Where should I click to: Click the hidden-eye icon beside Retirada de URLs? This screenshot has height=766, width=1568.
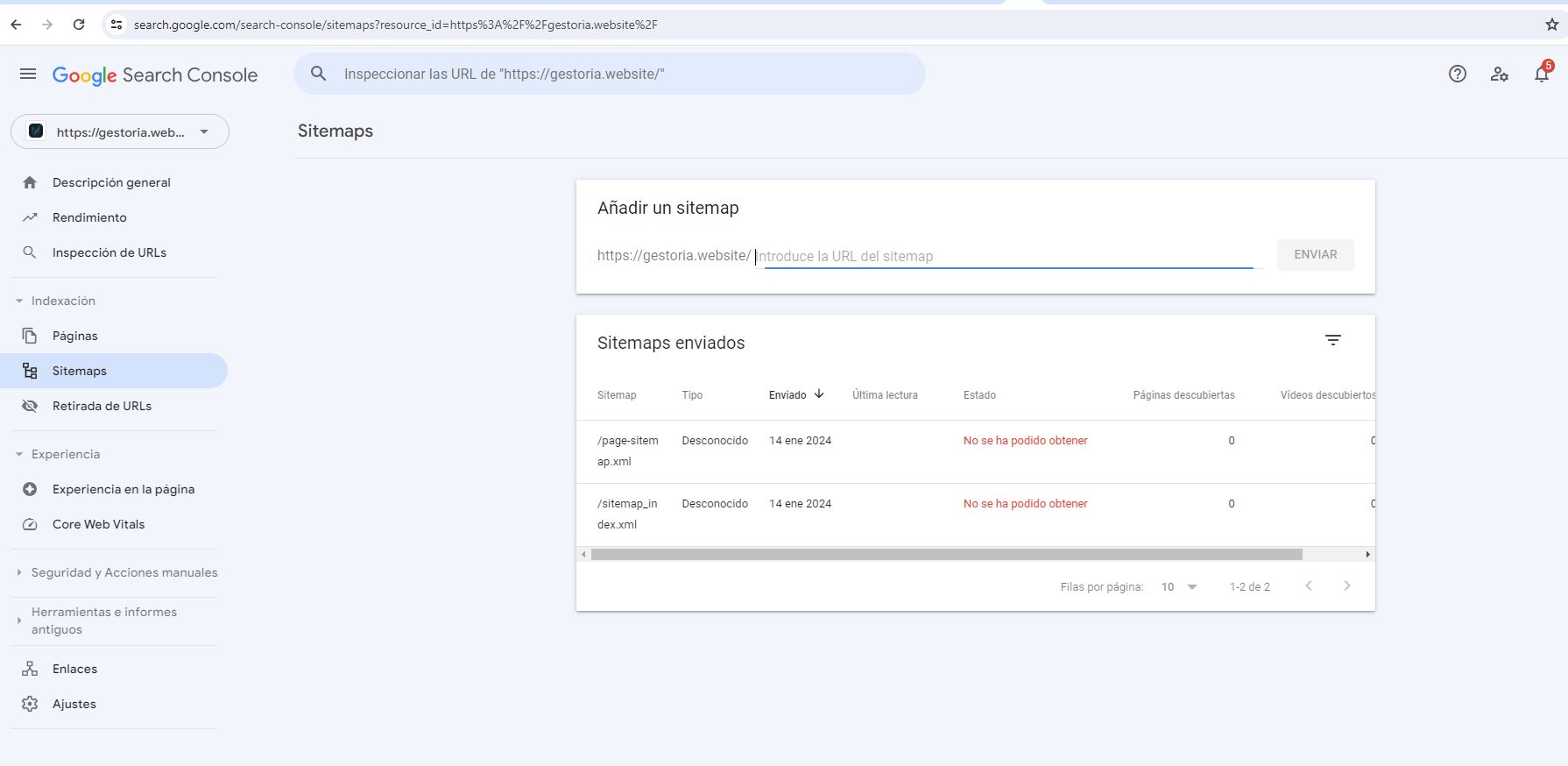click(x=30, y=406)
